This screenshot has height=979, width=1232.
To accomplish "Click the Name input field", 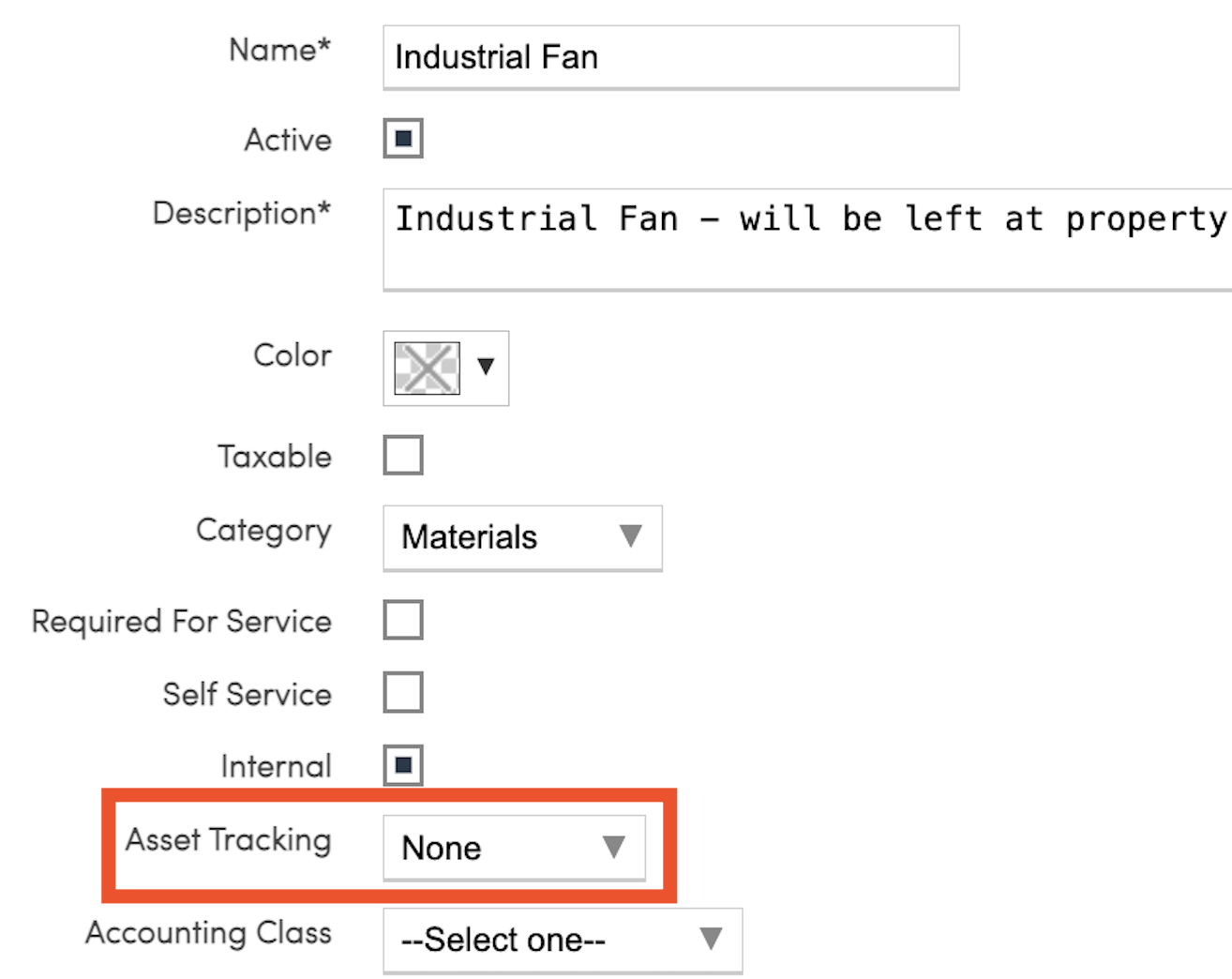I will tap(670, 57).
